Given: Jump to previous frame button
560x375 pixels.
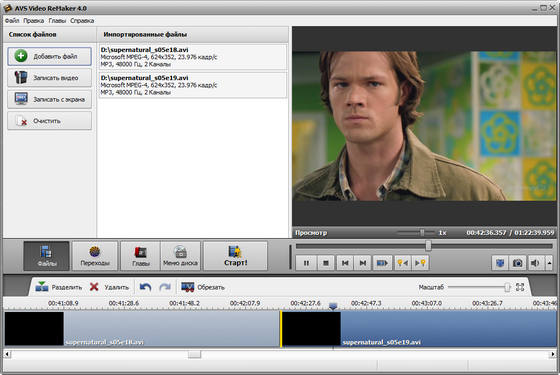Looking at the screenshot, I should click(345, 263).
